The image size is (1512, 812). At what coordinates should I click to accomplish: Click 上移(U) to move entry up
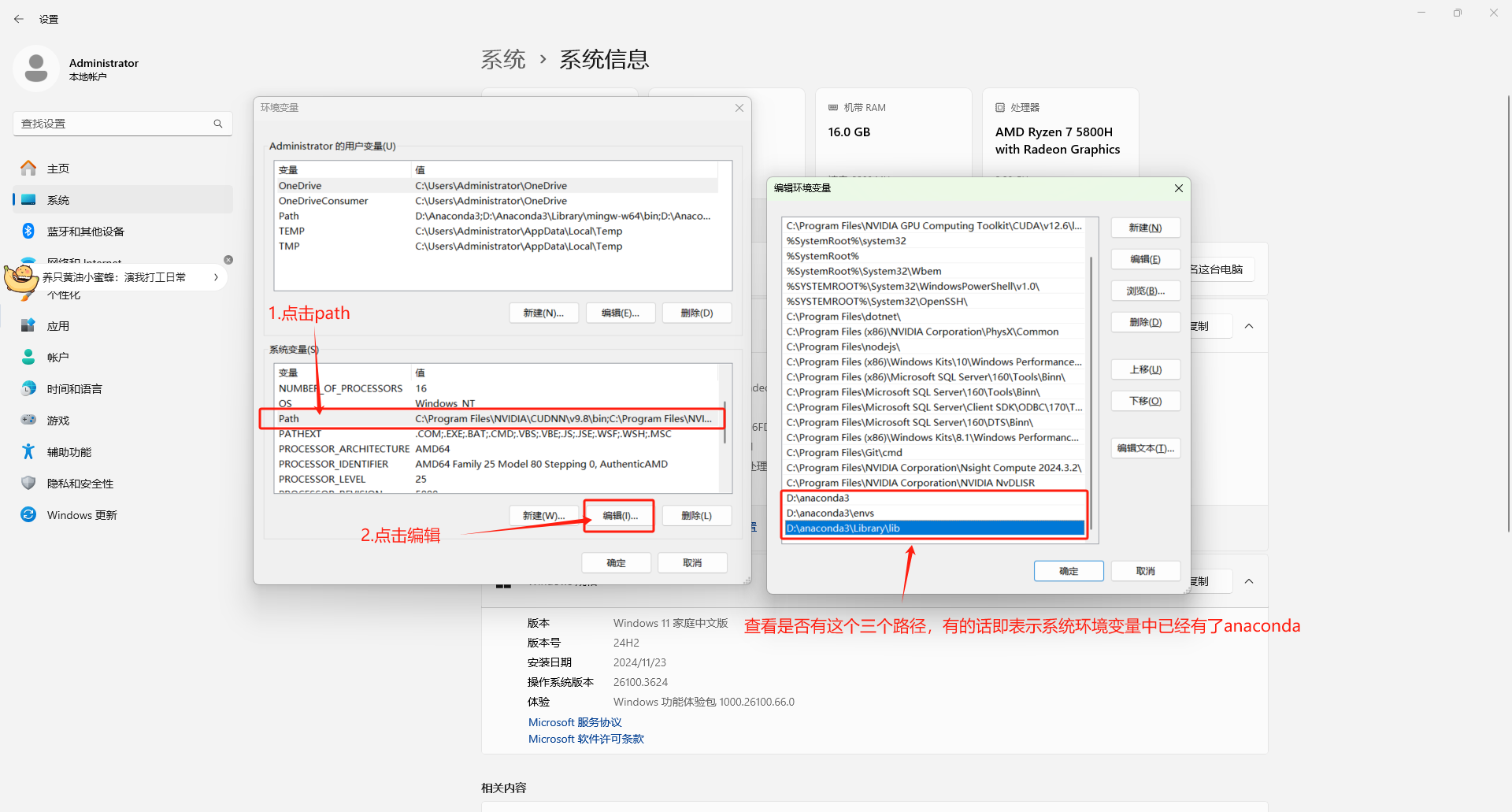coord(1146,369)
